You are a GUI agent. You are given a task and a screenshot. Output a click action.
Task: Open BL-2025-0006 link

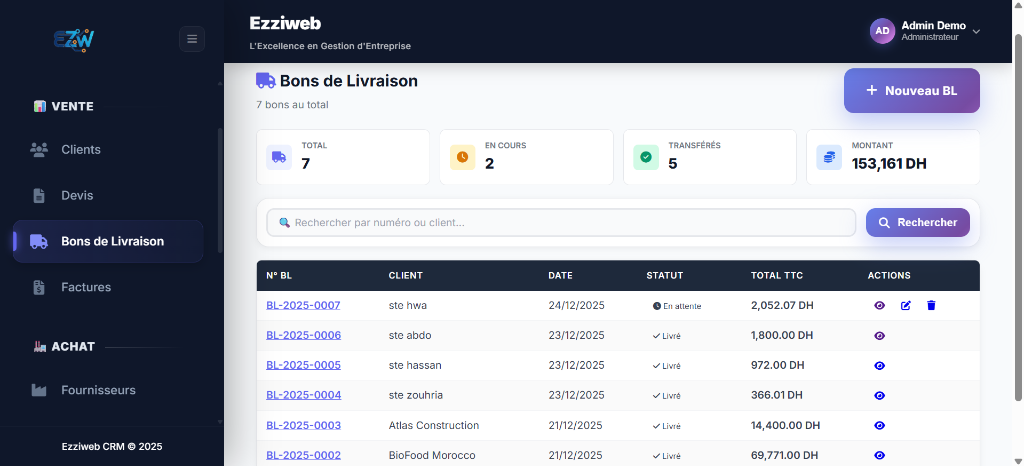303,335
